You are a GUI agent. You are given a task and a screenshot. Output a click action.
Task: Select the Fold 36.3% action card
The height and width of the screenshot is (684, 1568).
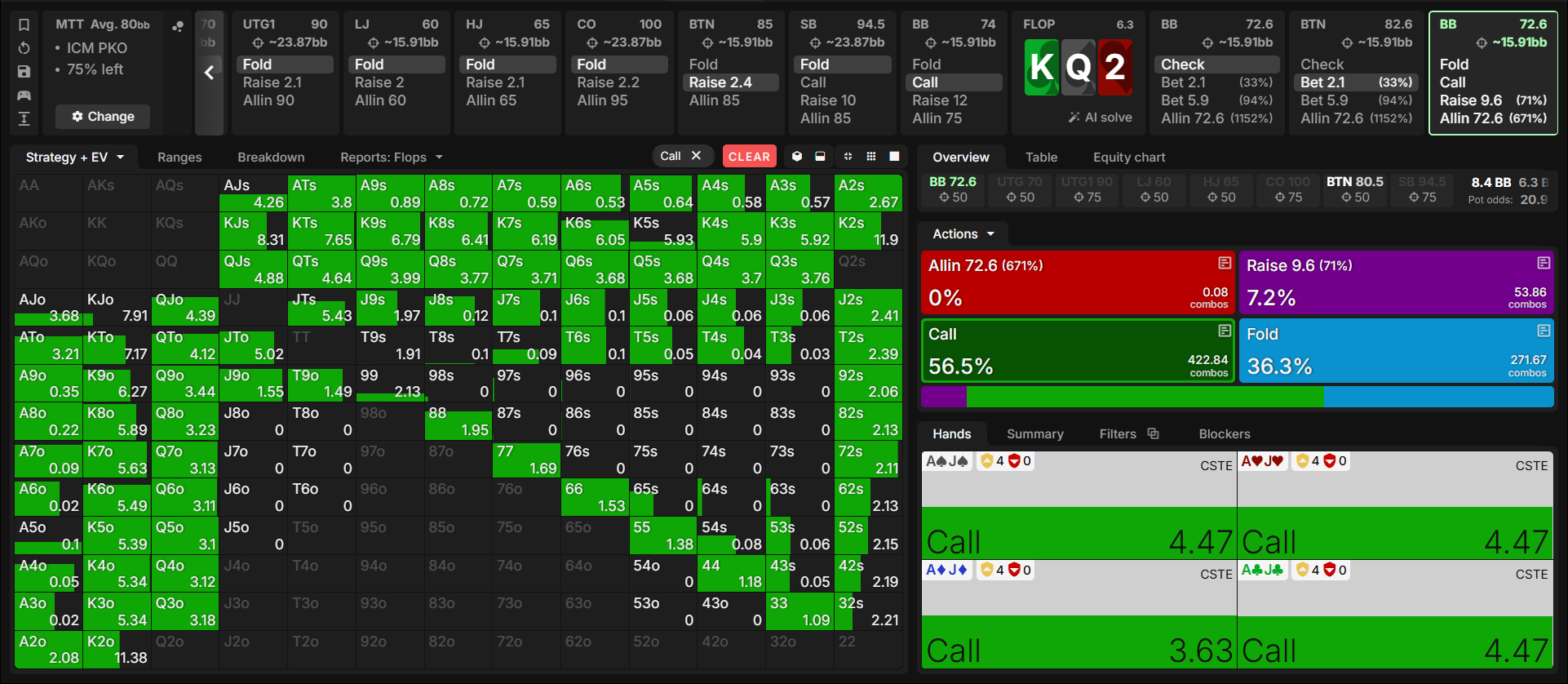tap(1396, 350)
